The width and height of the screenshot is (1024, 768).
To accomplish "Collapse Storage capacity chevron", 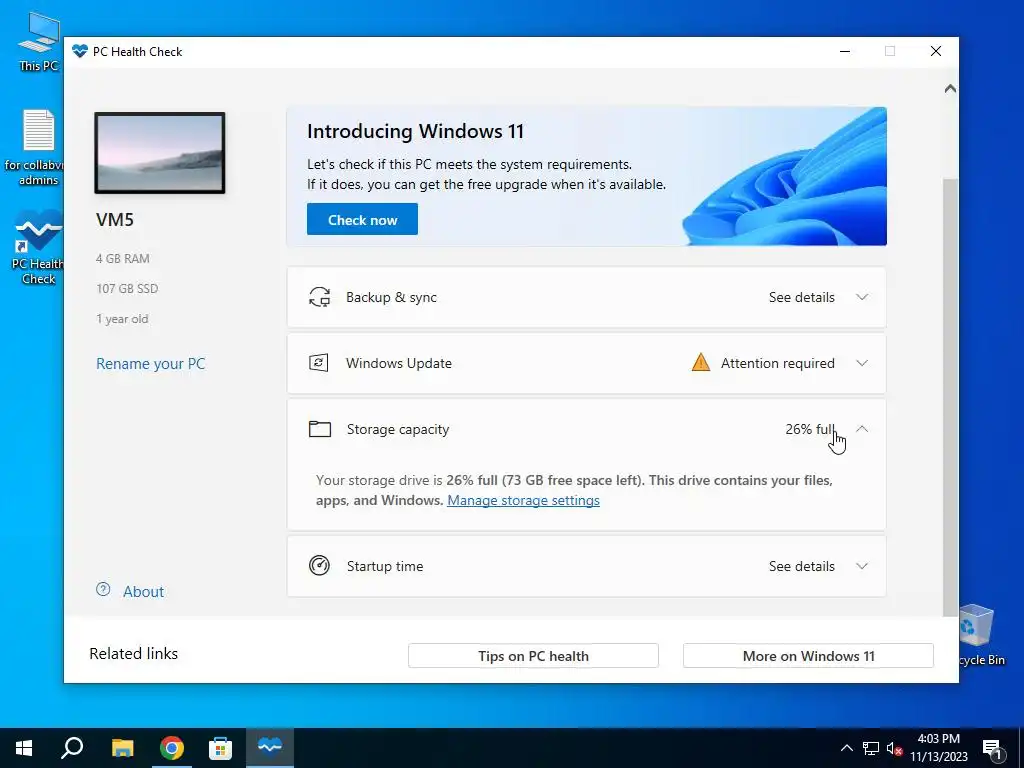I will point(862,429).
